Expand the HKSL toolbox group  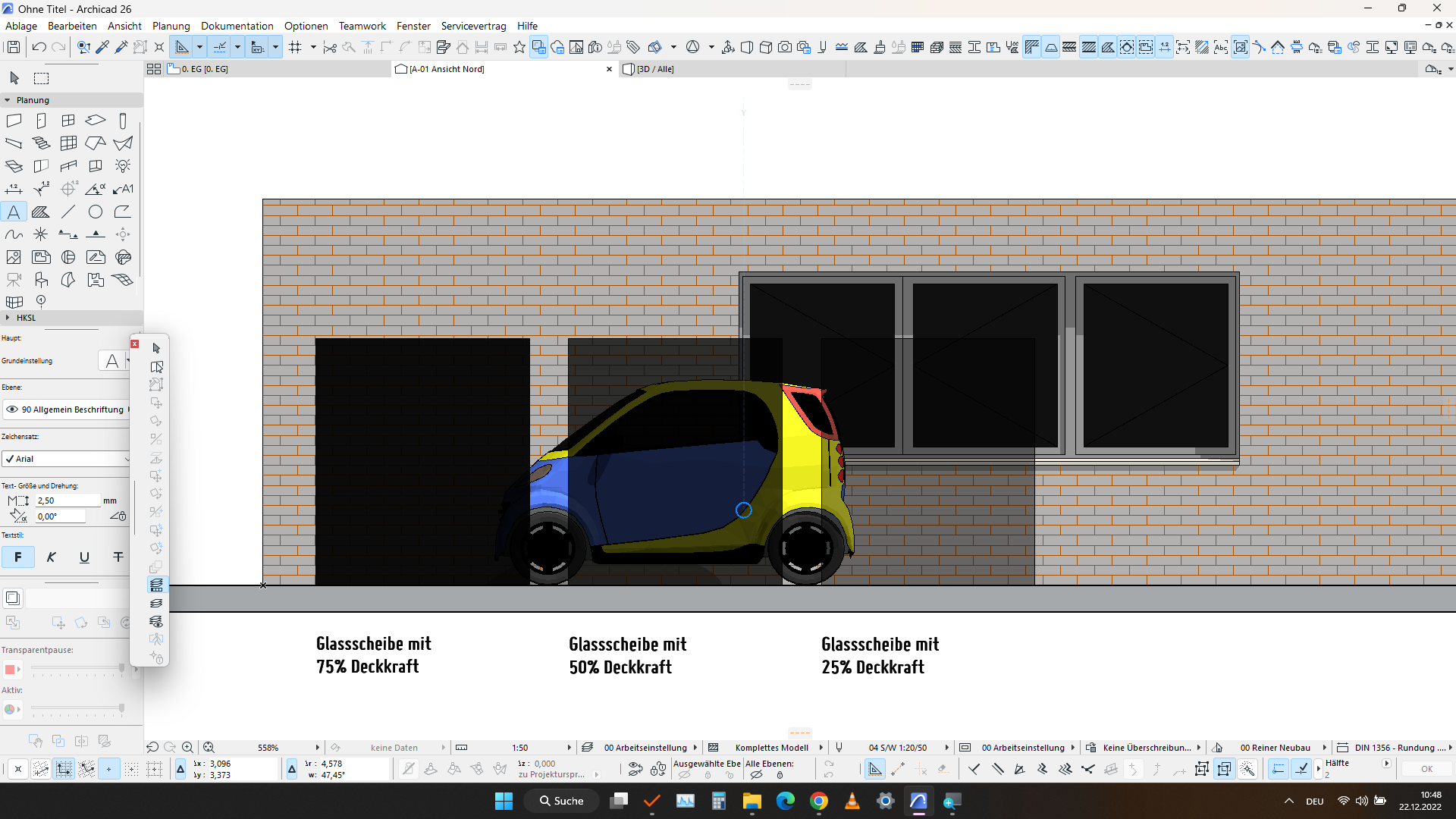pos(8,318)
